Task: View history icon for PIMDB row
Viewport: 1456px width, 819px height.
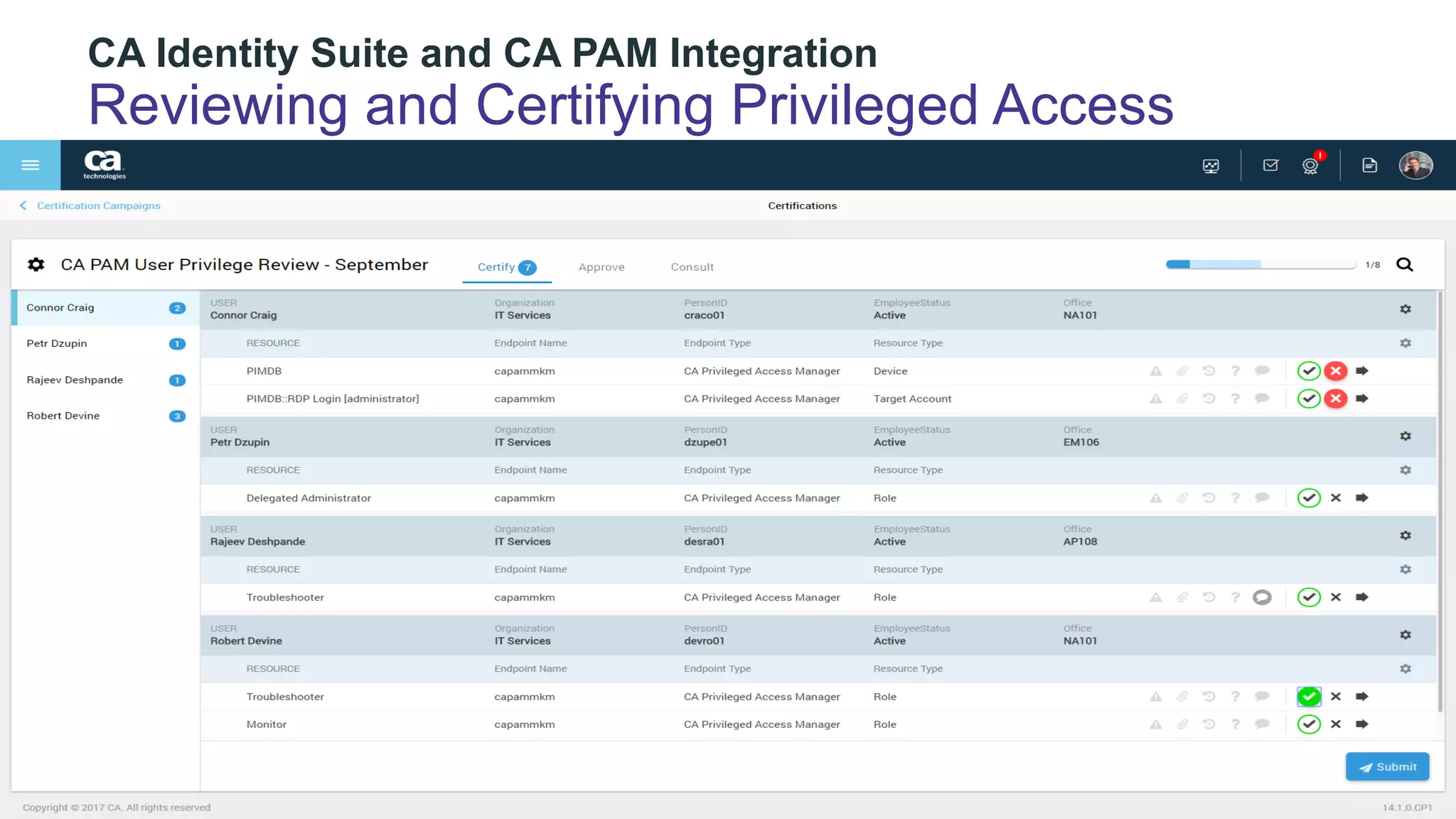Action: [x=1209, y=371]
